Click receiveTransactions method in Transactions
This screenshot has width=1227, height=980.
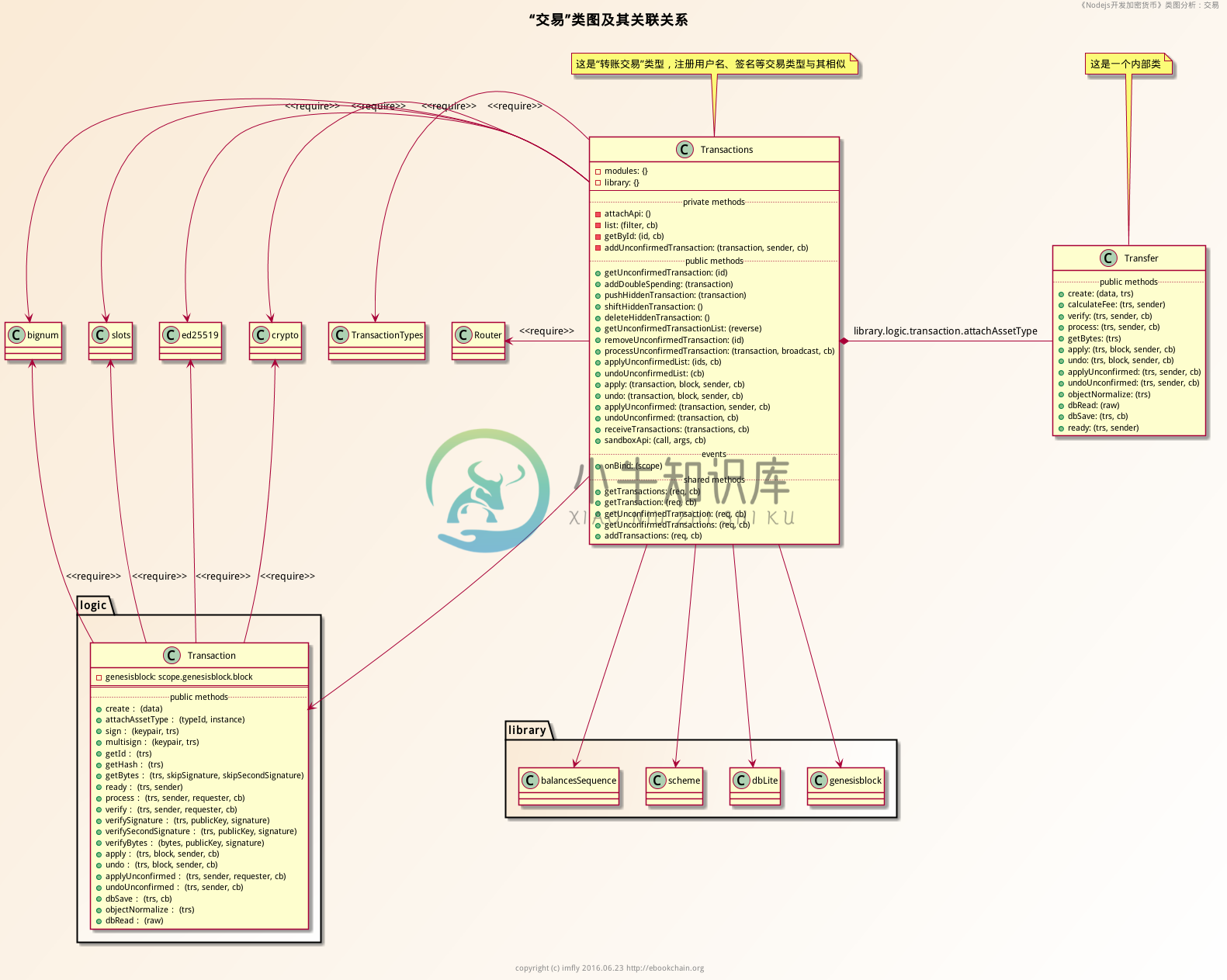pos(677,430)
